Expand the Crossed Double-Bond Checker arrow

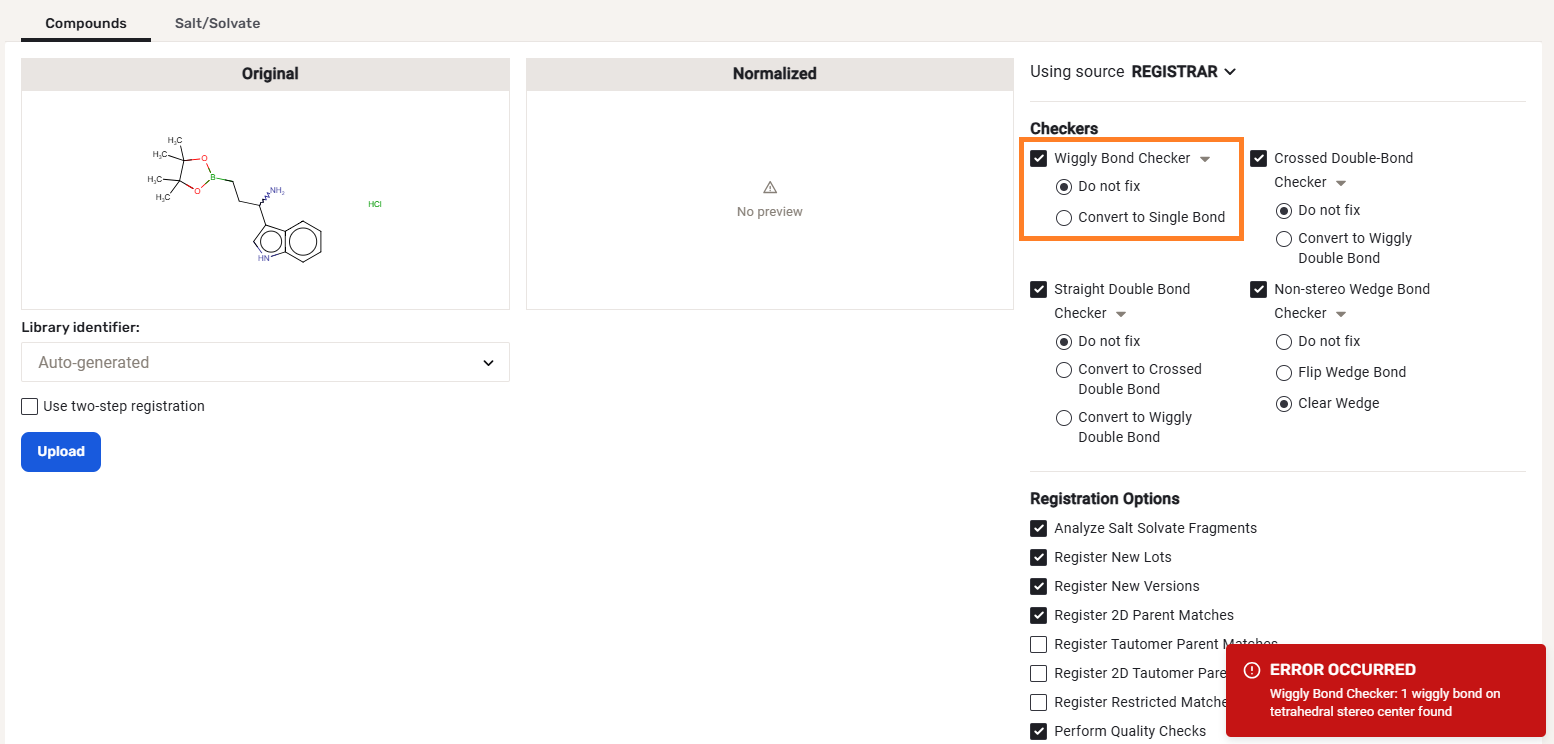[x=1341, y=183]
